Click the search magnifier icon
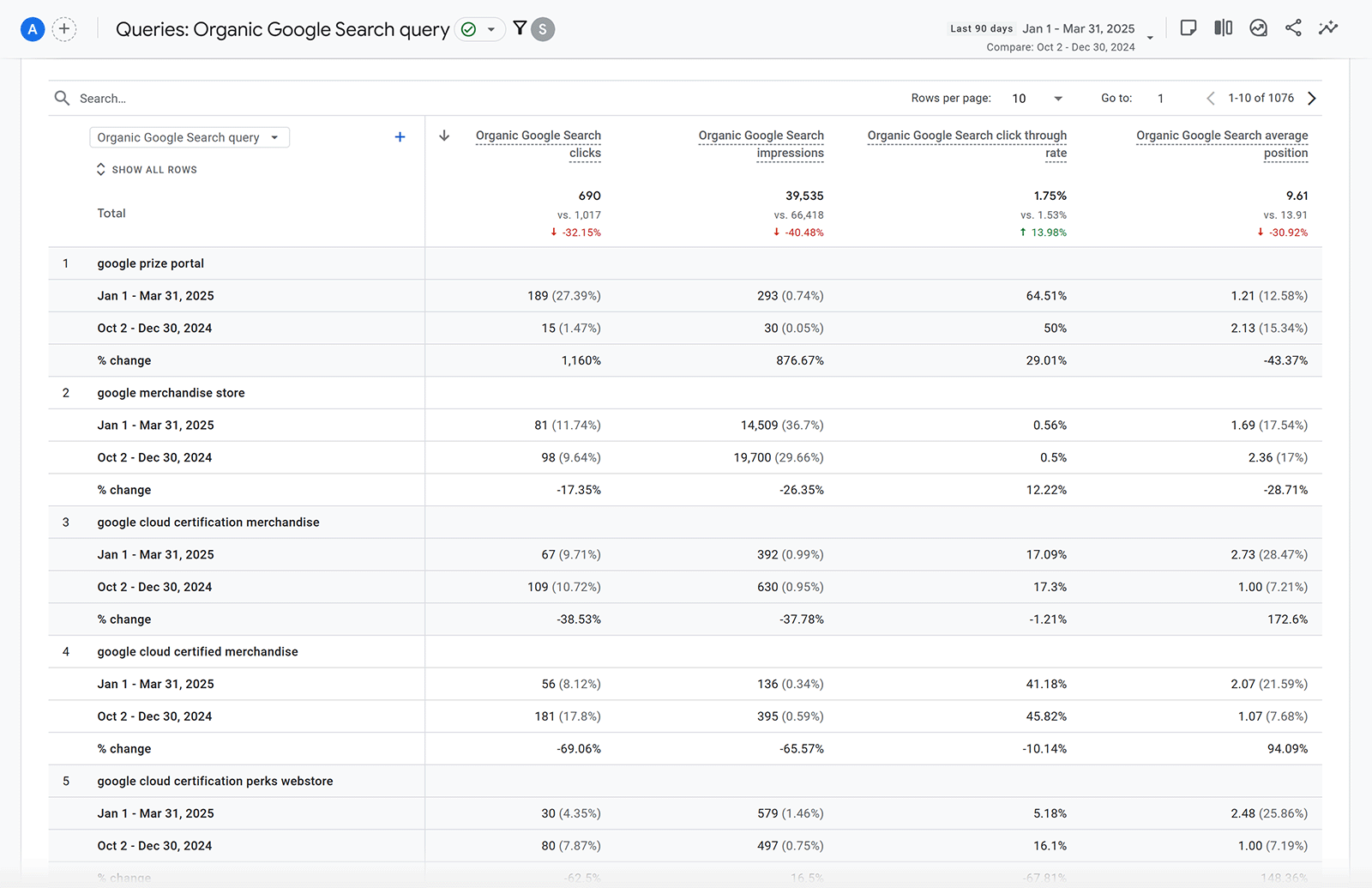The width and height of the screenshot is (1372, 888). [62, 98]
